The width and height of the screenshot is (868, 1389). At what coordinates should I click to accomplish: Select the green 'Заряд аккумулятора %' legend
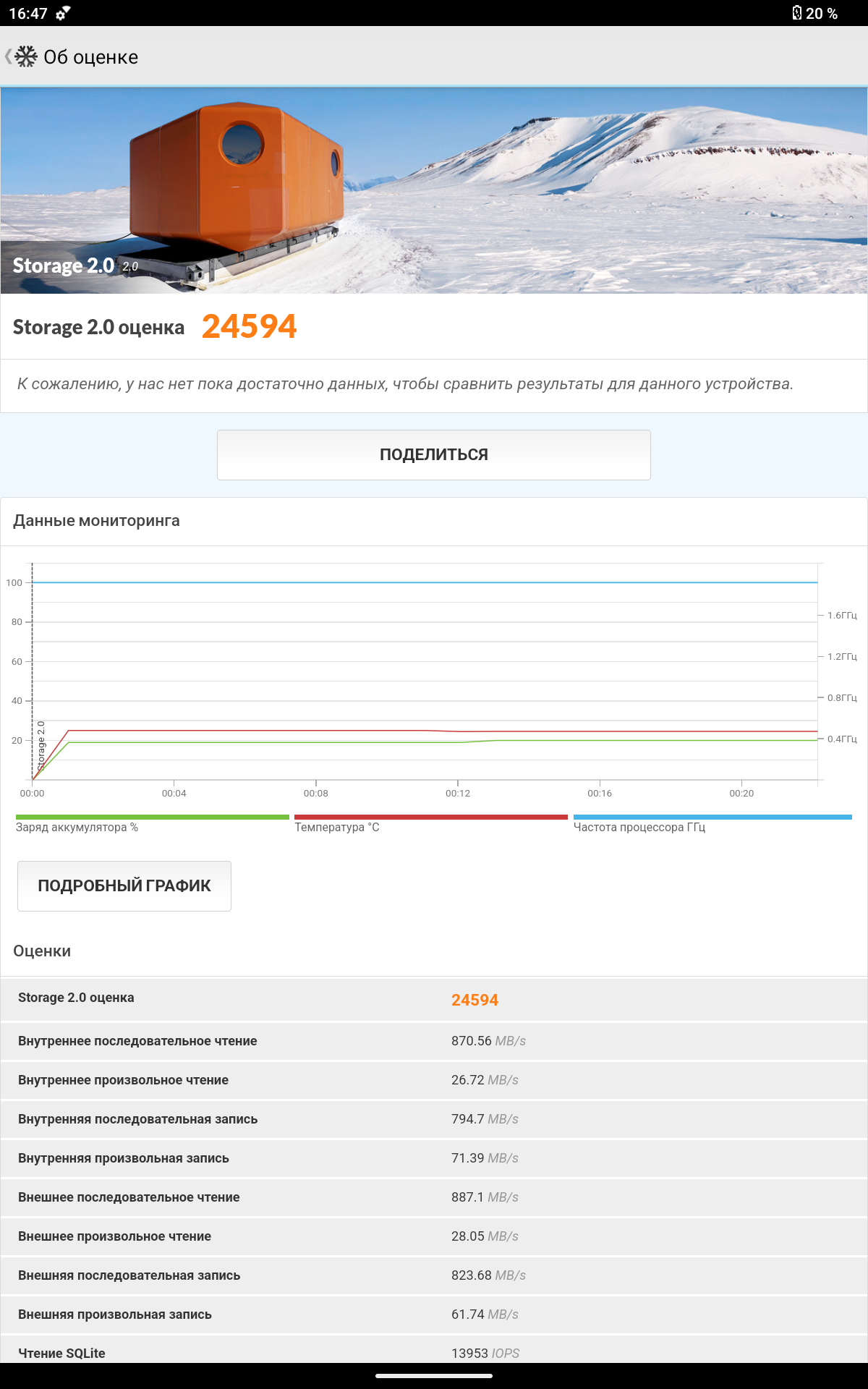[152, 824]
